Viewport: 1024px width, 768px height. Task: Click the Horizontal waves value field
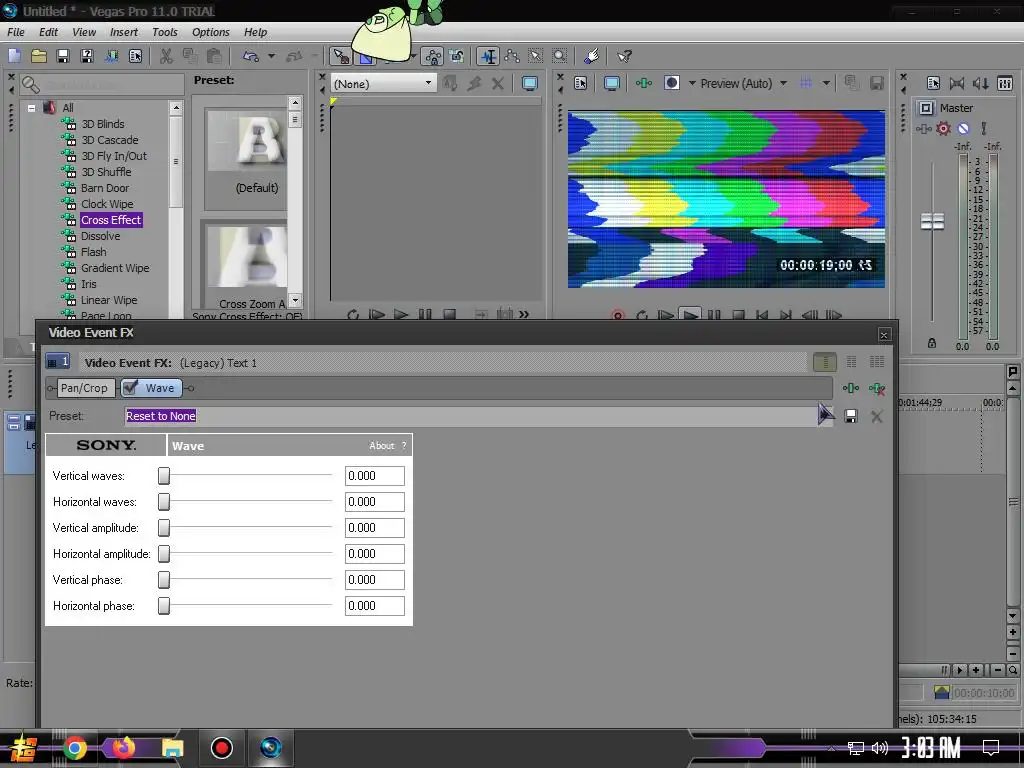point(374,502)
